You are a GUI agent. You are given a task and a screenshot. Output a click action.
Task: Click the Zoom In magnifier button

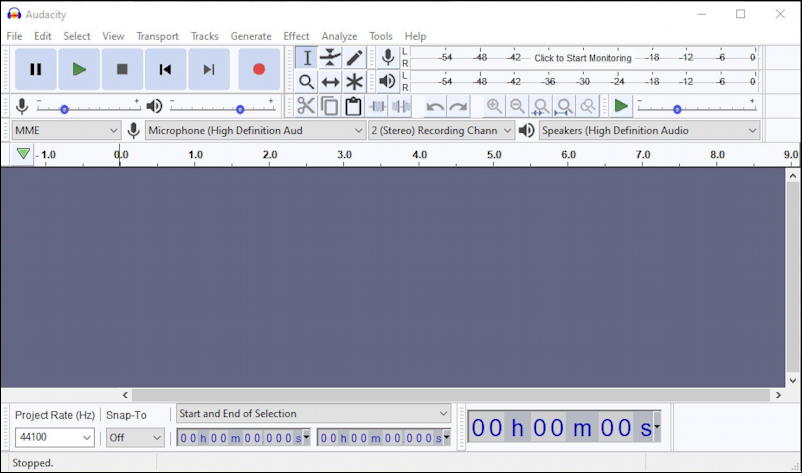click(494, 106)
